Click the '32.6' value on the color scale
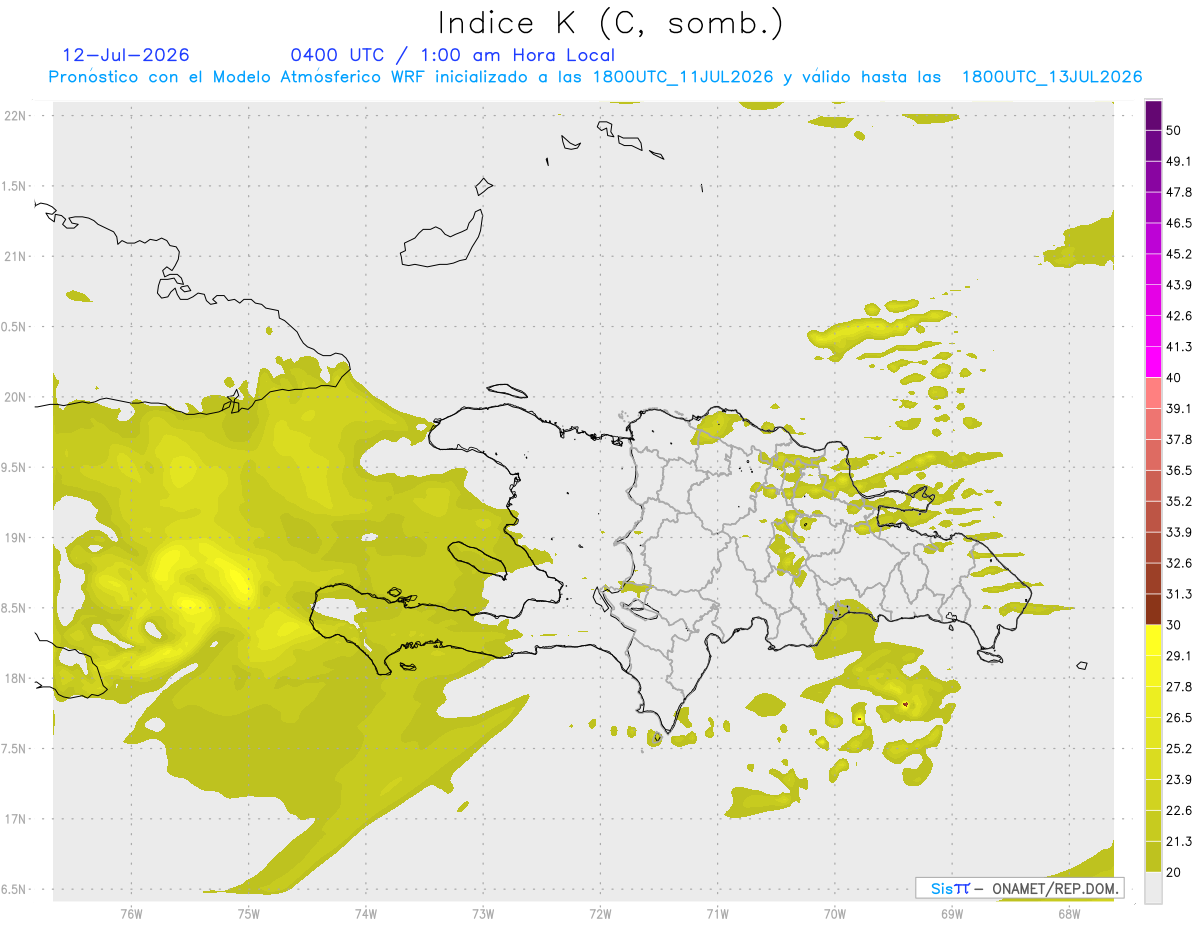 [1179, 564]
